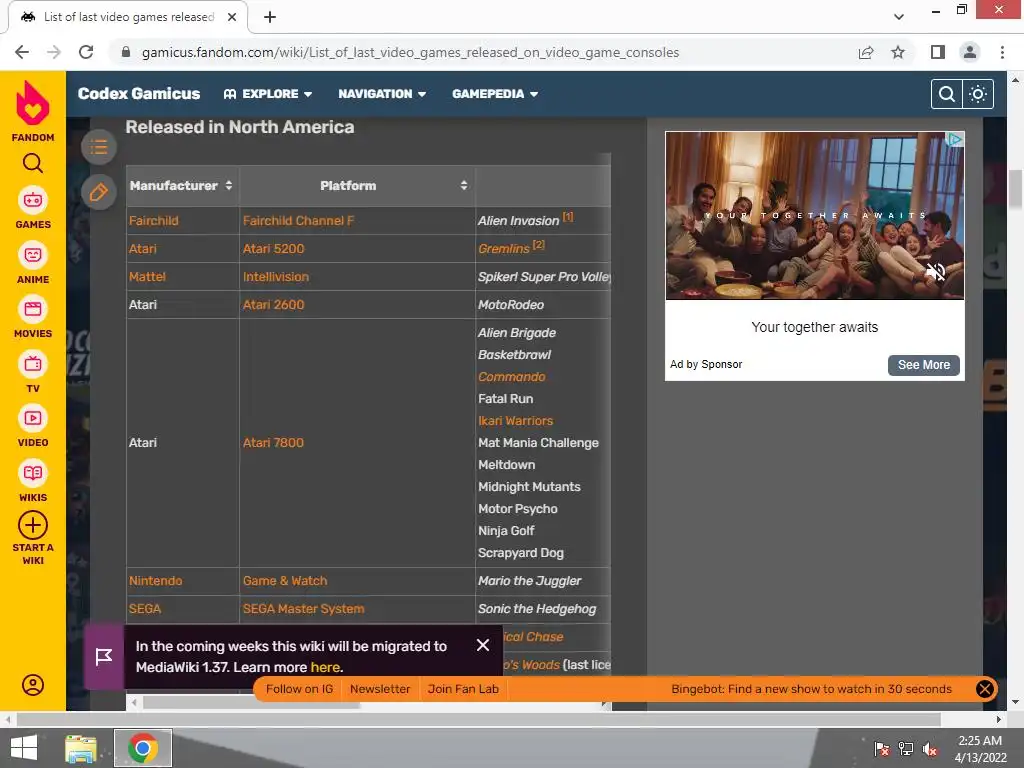
Task: Close the current browser tab
Action: (232, 17)
